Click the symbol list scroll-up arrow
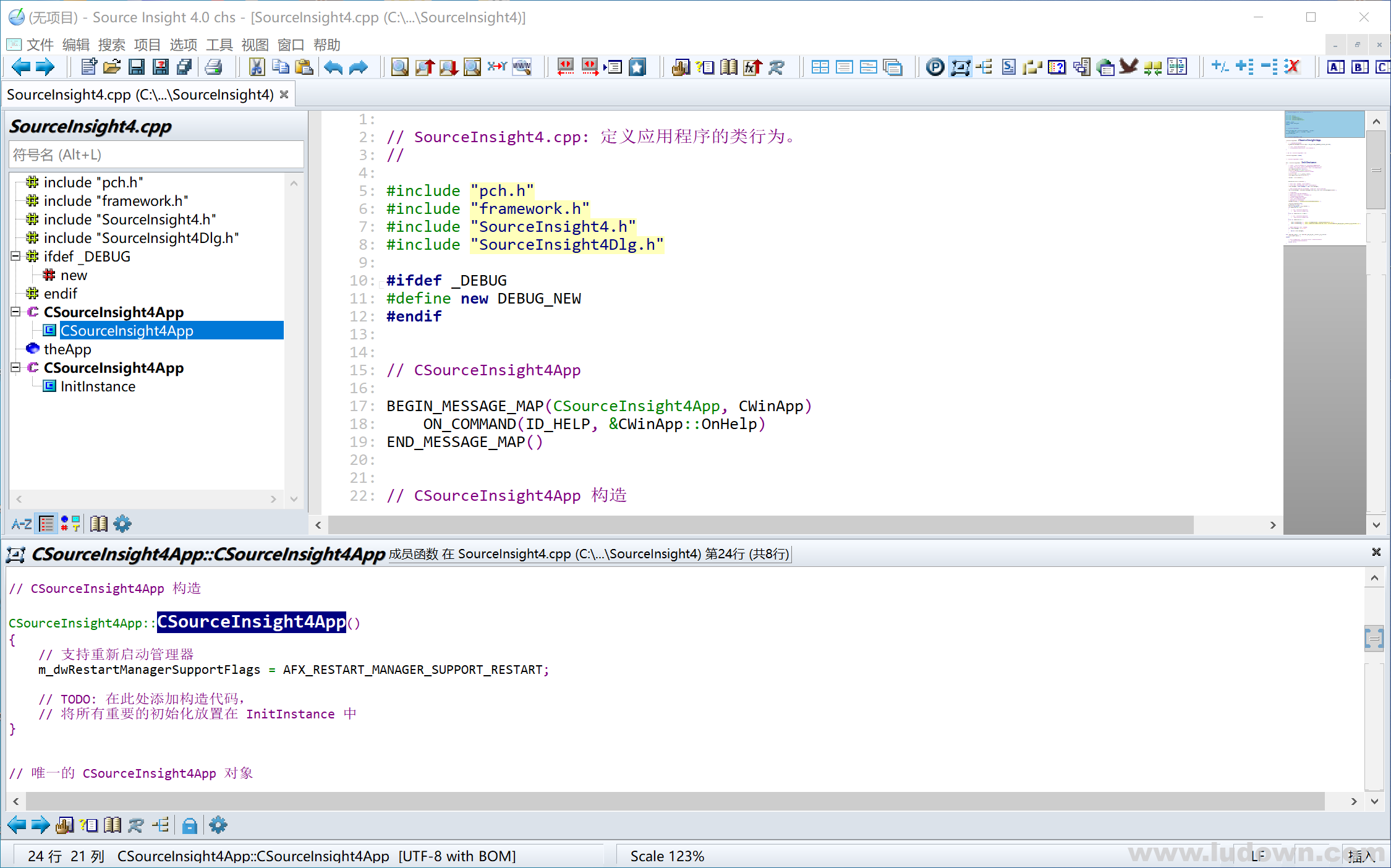Screen dimensions: 1391x868 click(294, 183)
